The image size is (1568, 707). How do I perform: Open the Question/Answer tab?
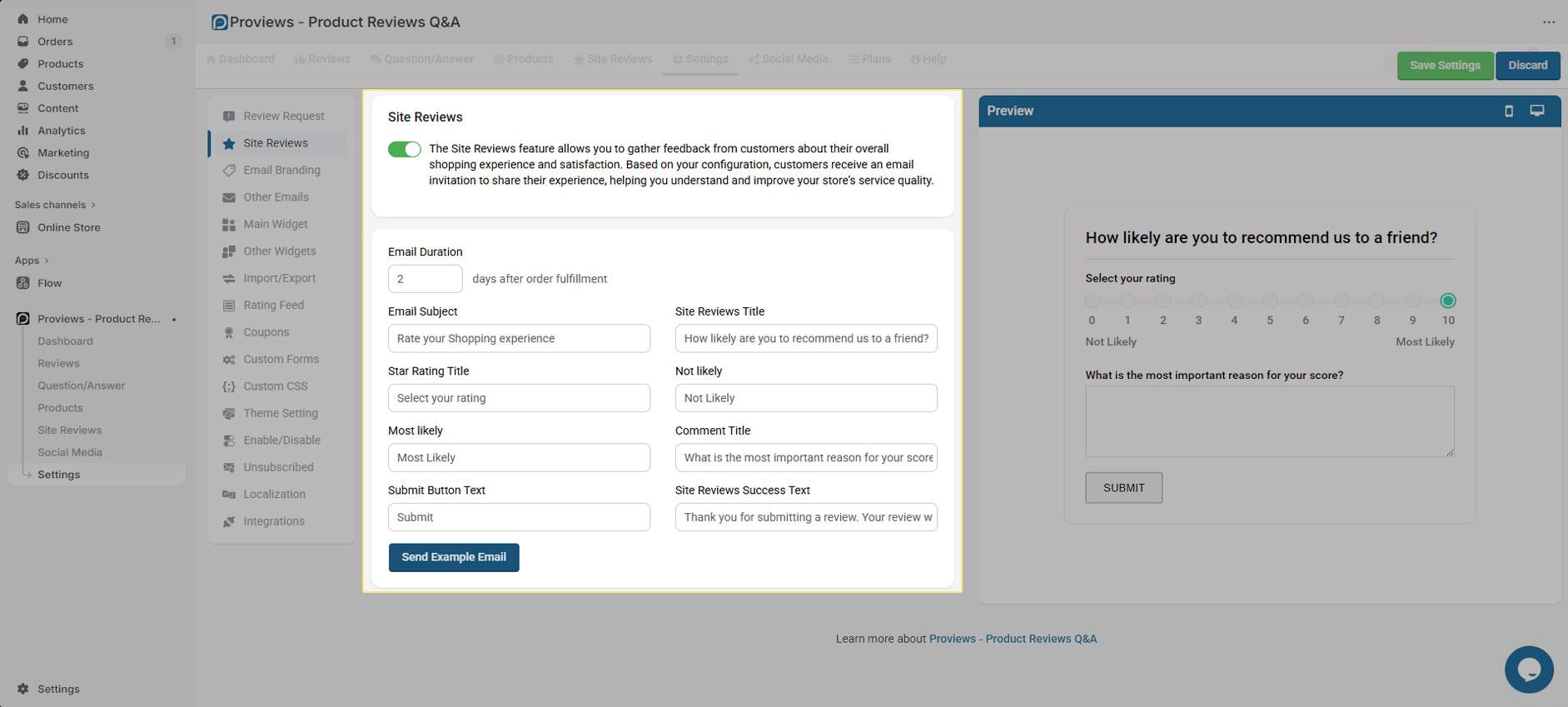click(422, 59)
